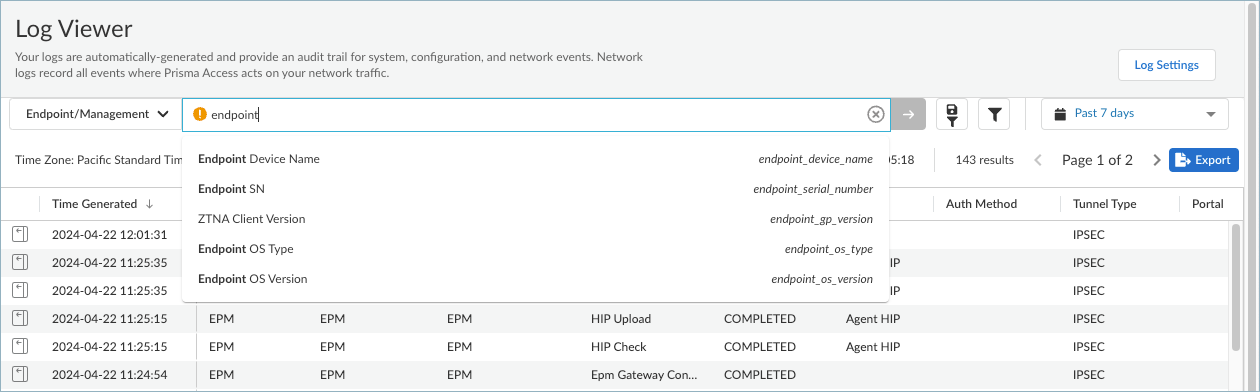Screen dimensions: 1260x392
Task: Click the '143 results' count
Action: (x=984, y=160)
